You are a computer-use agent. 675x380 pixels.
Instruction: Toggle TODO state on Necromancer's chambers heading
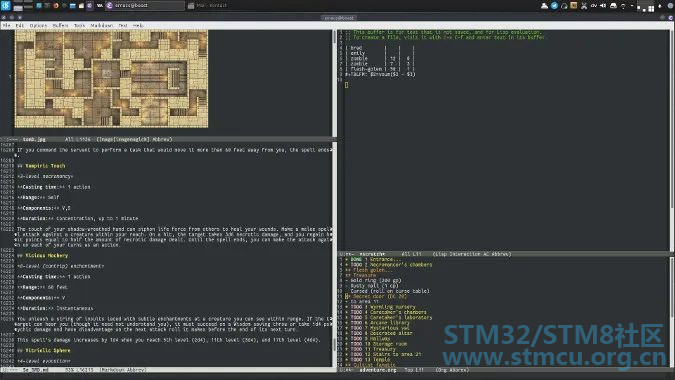[x=356, y=265]
